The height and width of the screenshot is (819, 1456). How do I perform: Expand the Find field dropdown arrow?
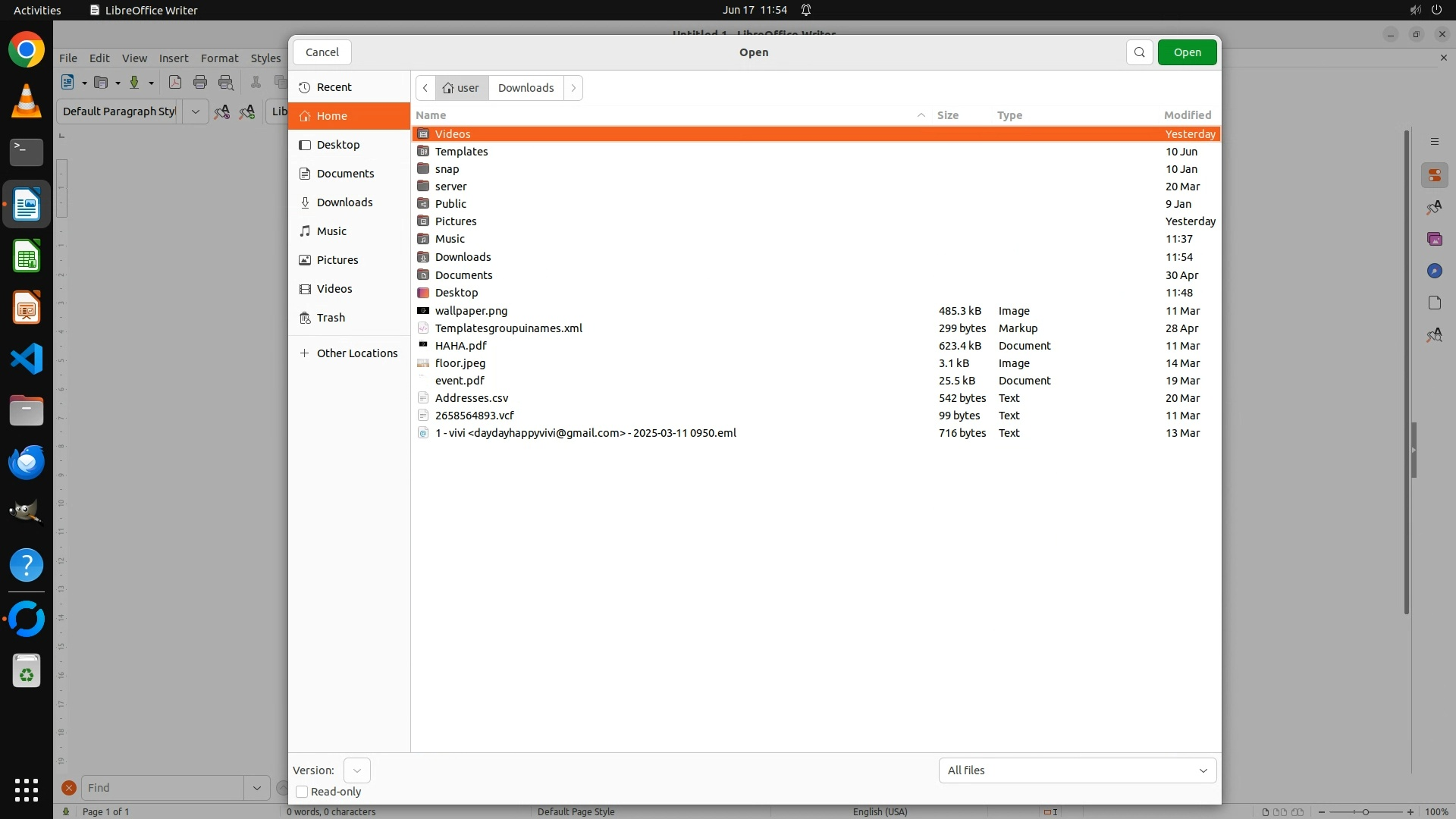[256, 788]
